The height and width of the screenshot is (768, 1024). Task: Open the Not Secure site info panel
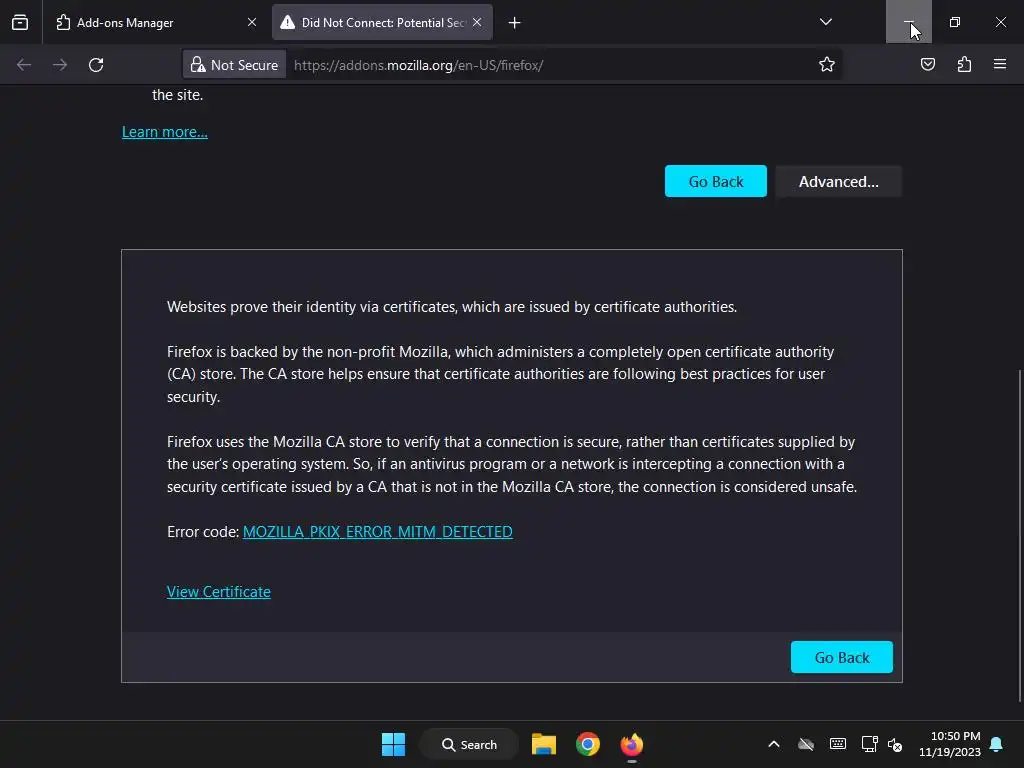(234, 65)
